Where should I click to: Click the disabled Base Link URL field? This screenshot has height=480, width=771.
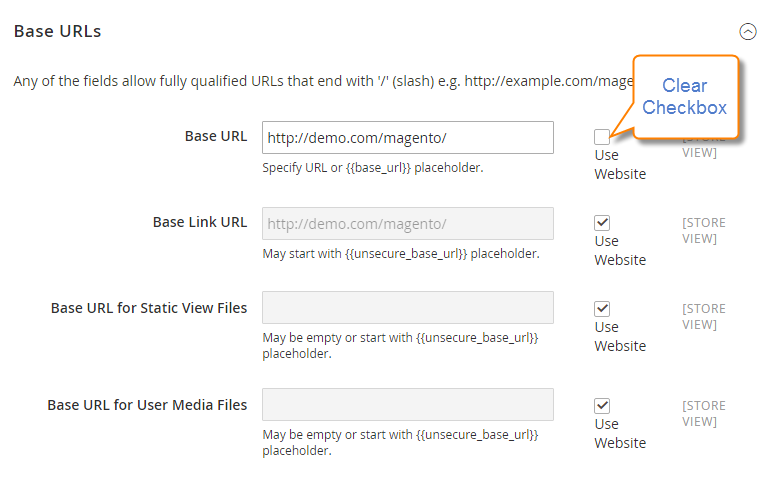point(407,223)
